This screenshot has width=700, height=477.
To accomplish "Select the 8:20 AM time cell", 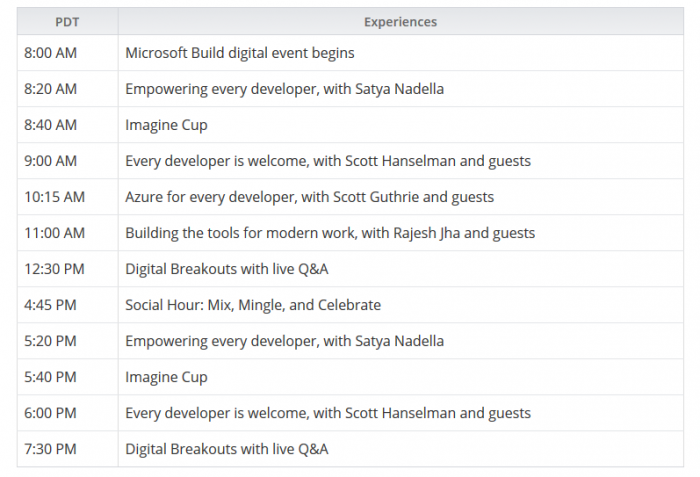I will point(50,89).
